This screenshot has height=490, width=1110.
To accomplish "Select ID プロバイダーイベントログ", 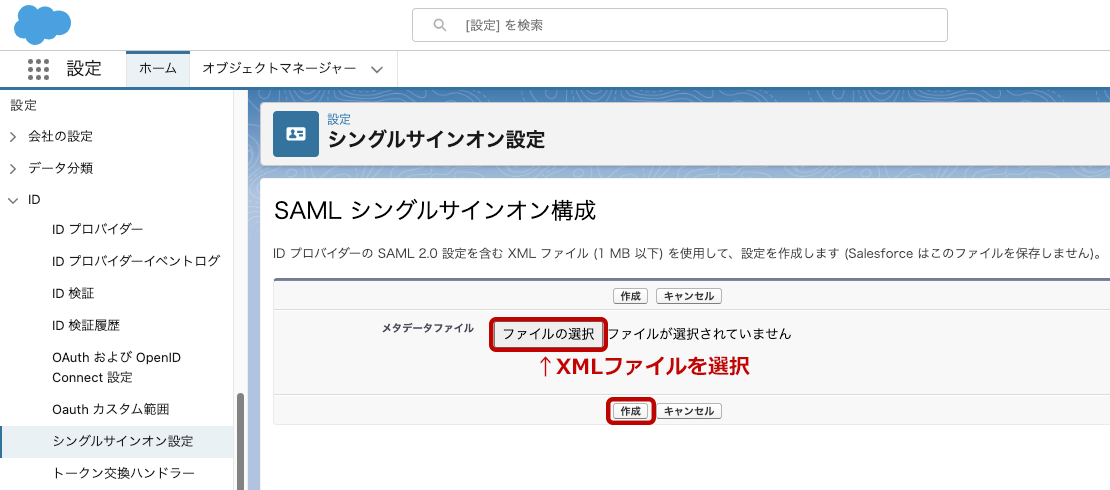I will click(x=135, y=262).
